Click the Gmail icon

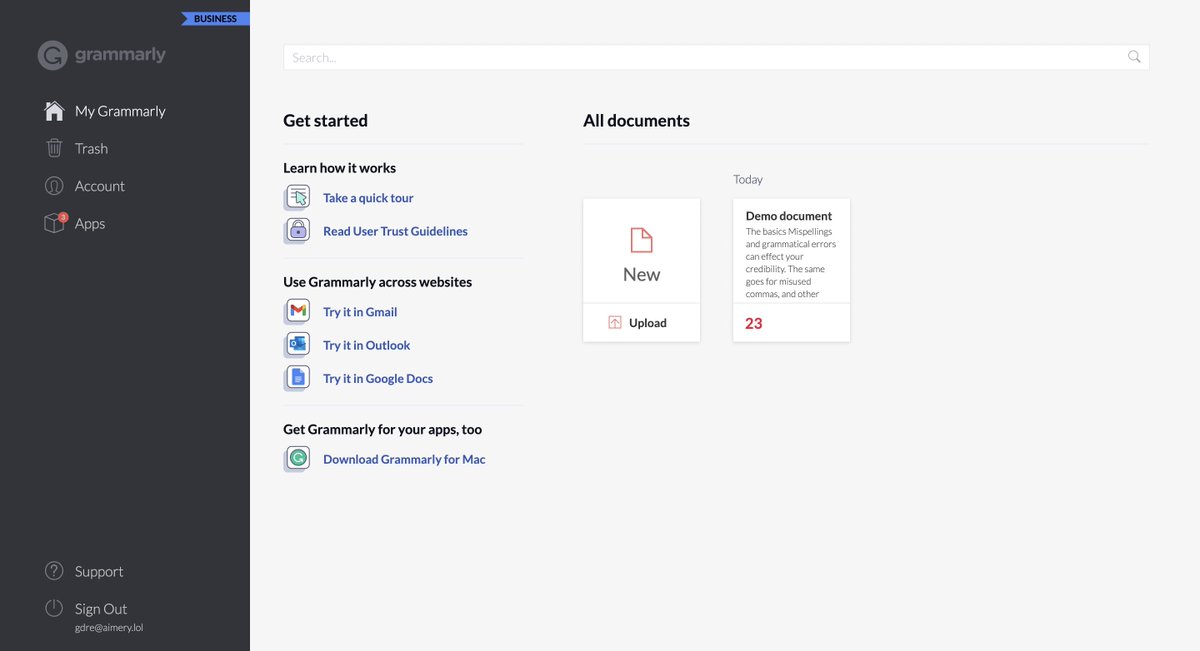pyautogui.click(x=298, y=312)
